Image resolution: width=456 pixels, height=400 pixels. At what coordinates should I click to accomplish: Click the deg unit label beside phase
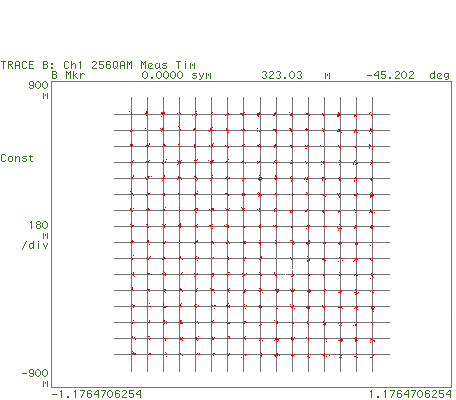pos(440,76)
